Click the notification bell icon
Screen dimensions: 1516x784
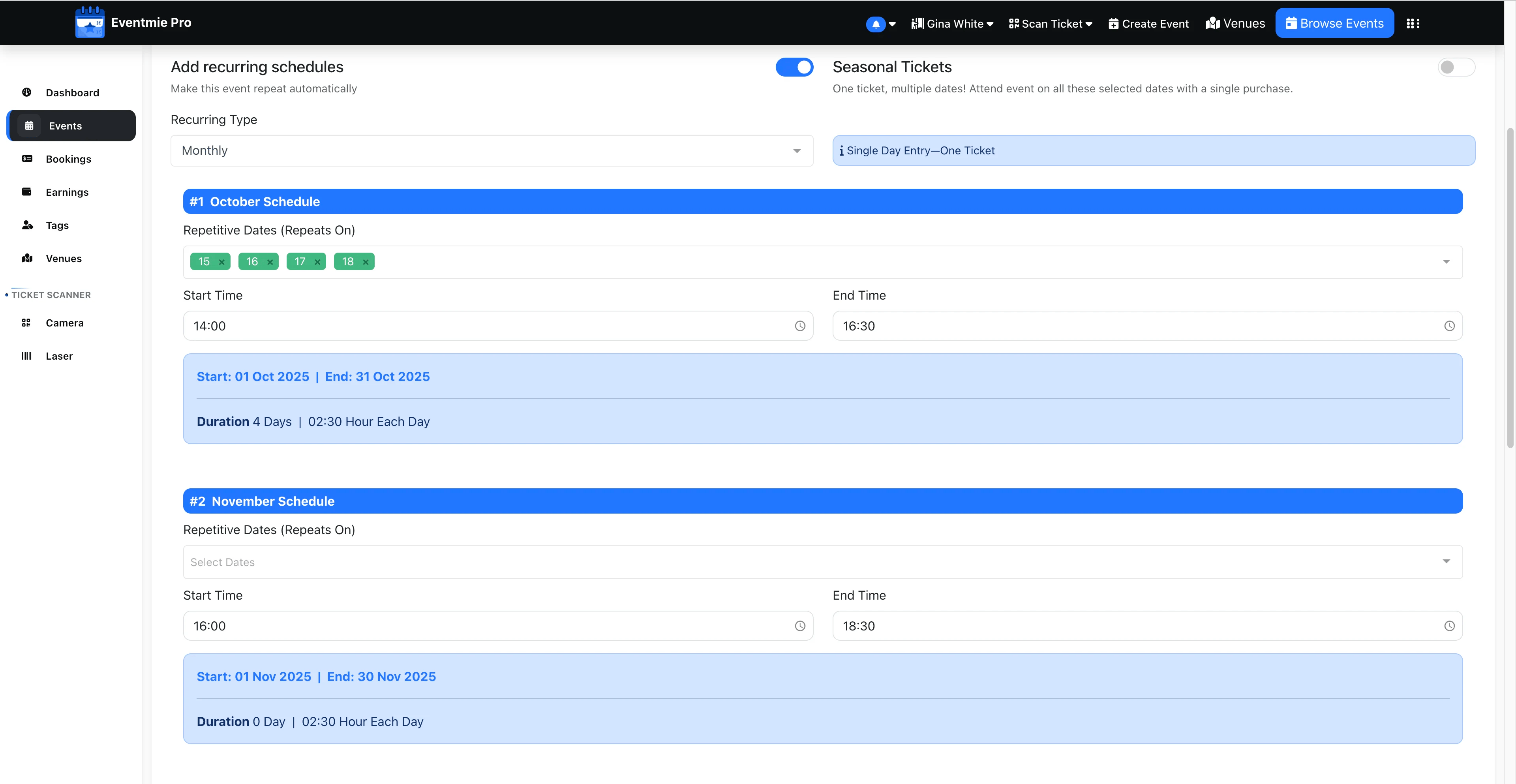pyautogui.click(x=876, y=24)
